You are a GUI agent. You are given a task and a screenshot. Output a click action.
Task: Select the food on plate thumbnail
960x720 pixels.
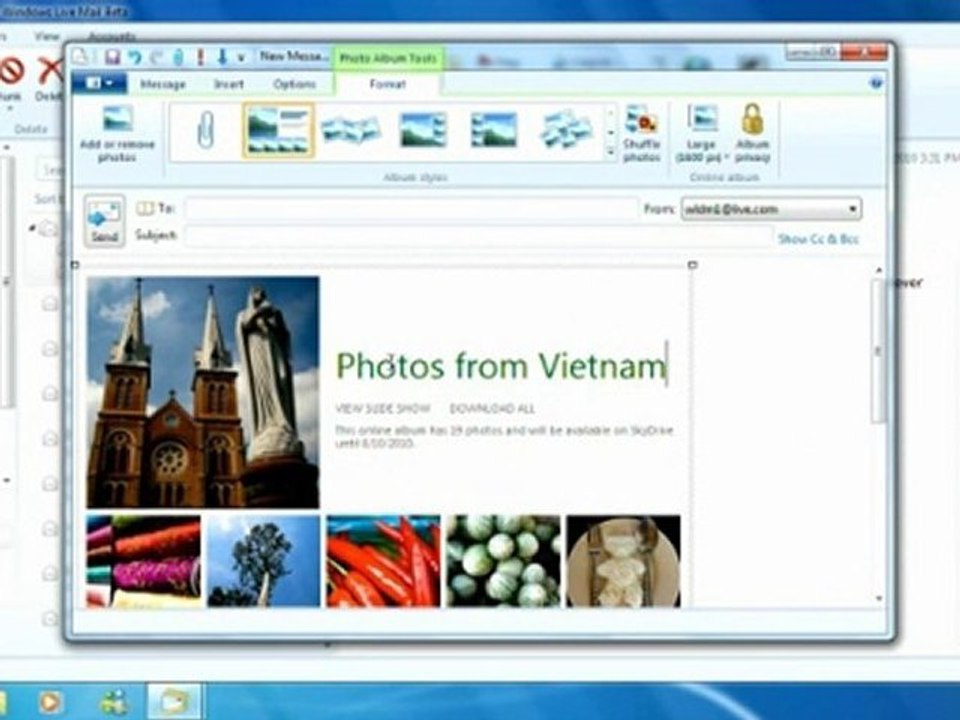pyautogui.click(x=623, y=561)
